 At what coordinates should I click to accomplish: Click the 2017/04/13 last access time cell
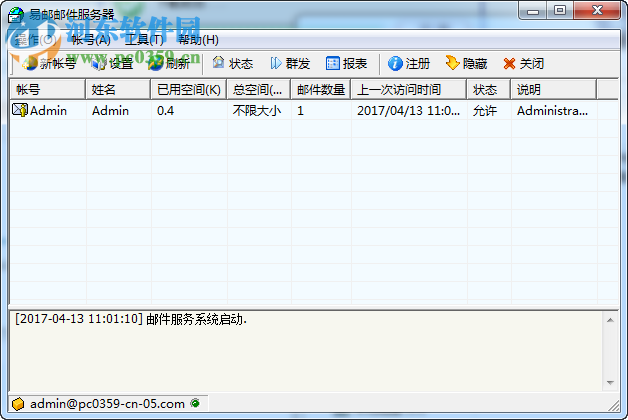click(x=409, y=111)
